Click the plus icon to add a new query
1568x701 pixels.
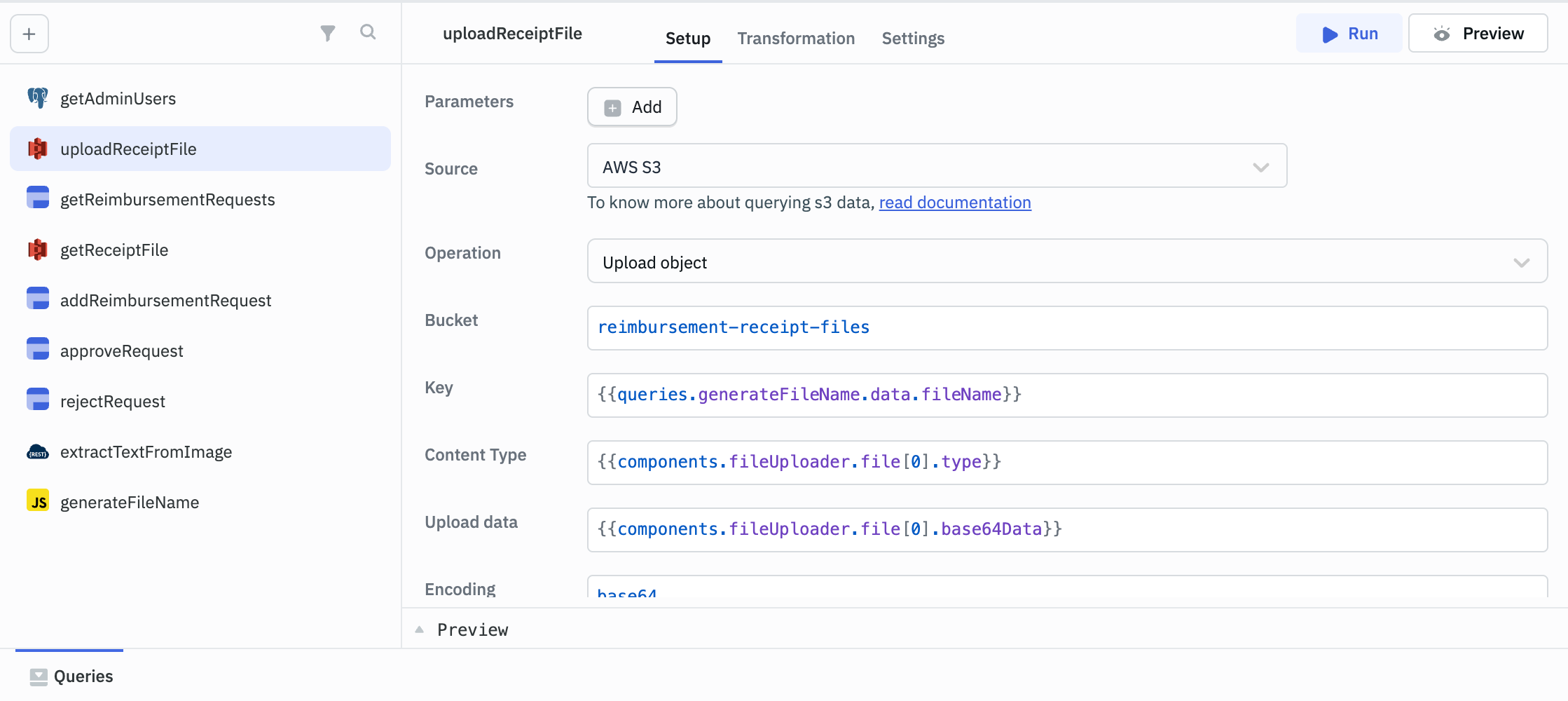[29, 33]
